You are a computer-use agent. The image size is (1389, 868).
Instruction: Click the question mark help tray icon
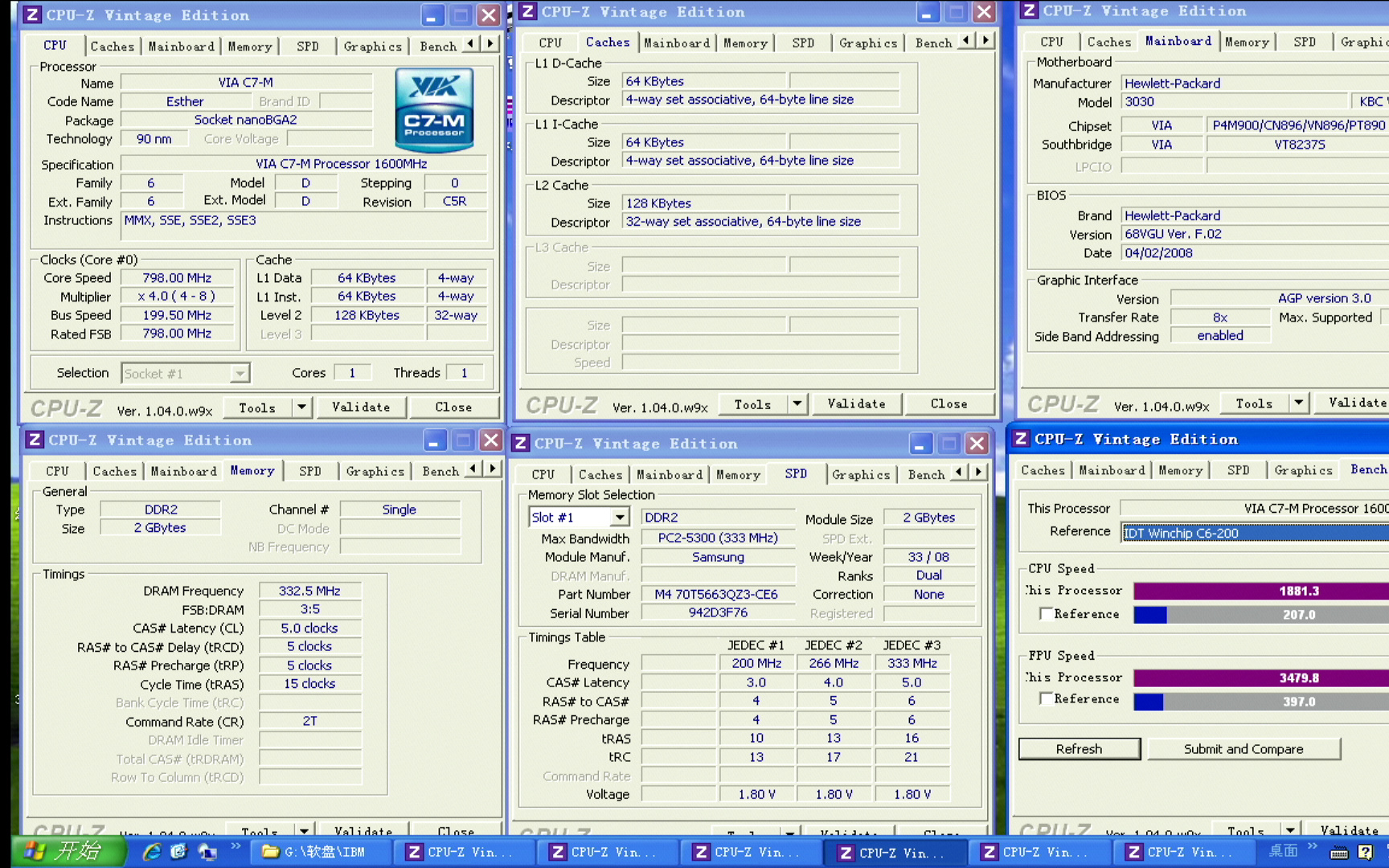click(1365, 852)
